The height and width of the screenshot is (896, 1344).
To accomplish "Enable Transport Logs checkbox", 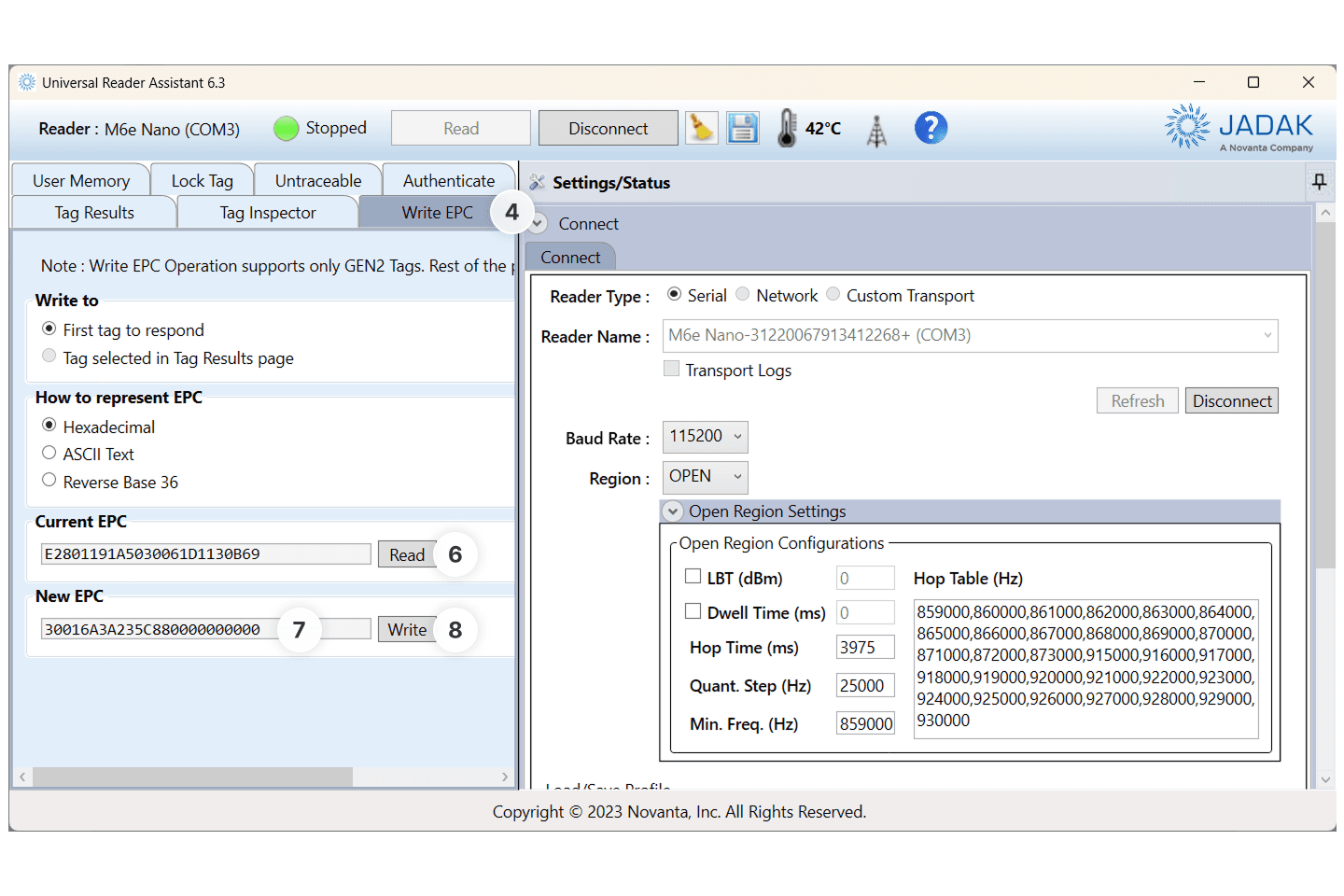I will tap(671, 369).
